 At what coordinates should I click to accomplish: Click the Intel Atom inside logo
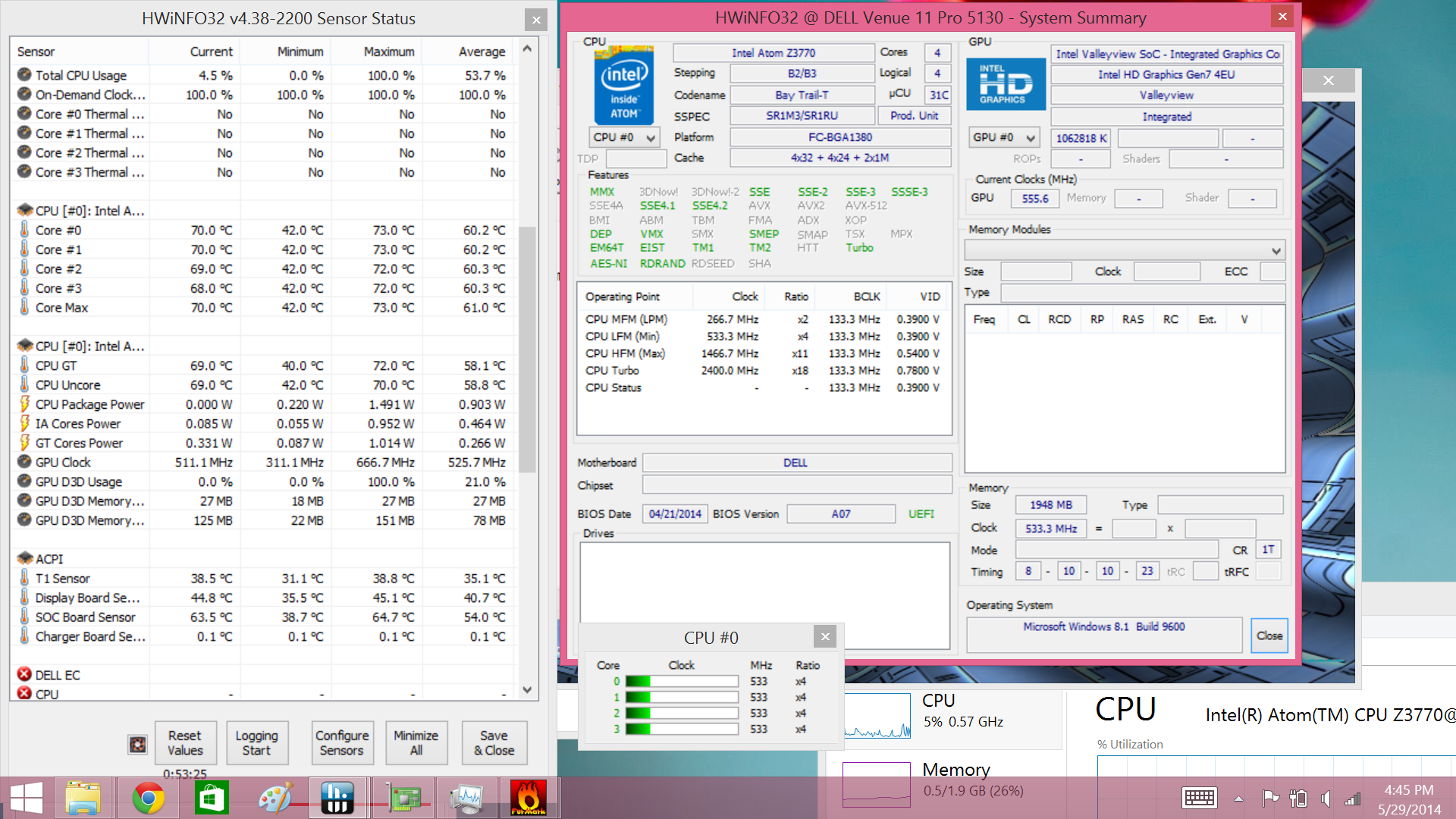coord(624,85)
